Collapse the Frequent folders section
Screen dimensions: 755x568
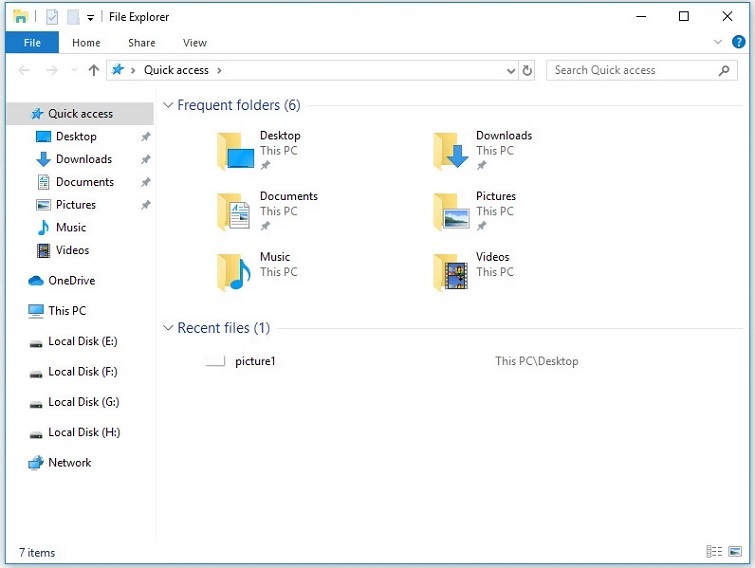(x=168, y=105)
